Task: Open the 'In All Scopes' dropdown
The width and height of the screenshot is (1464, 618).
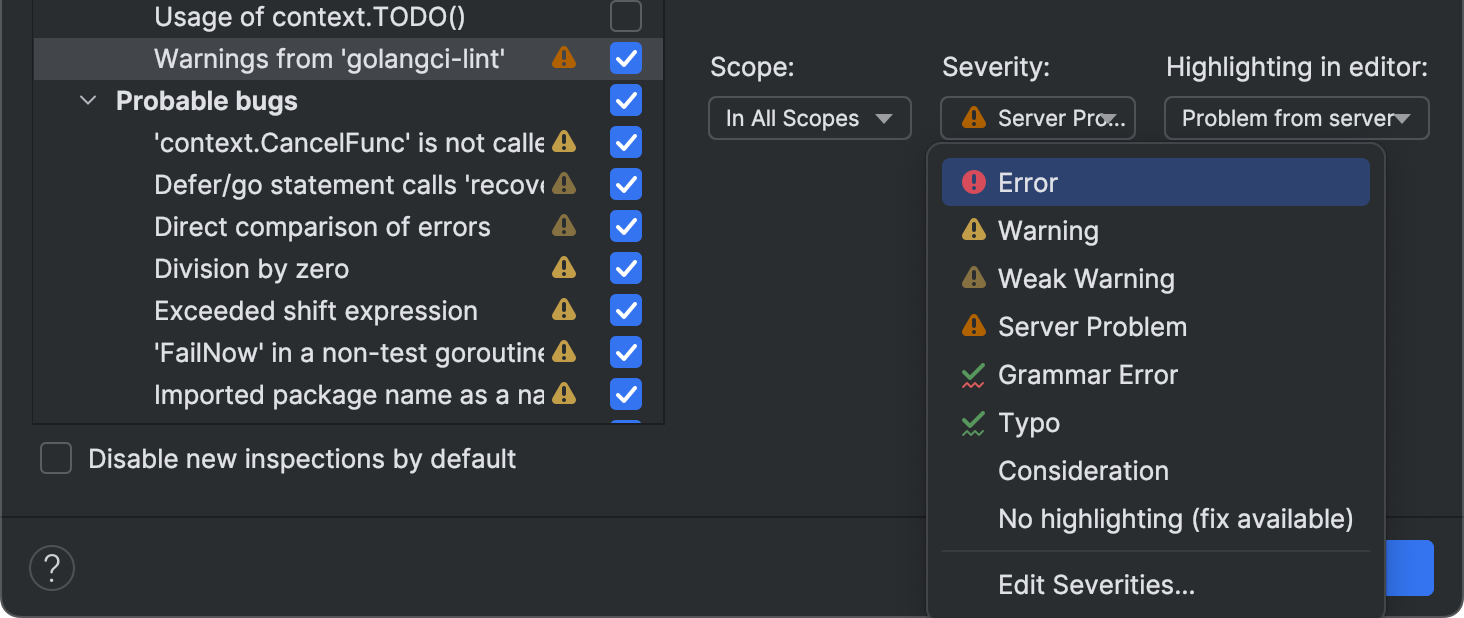Action: tap(809, 118)
